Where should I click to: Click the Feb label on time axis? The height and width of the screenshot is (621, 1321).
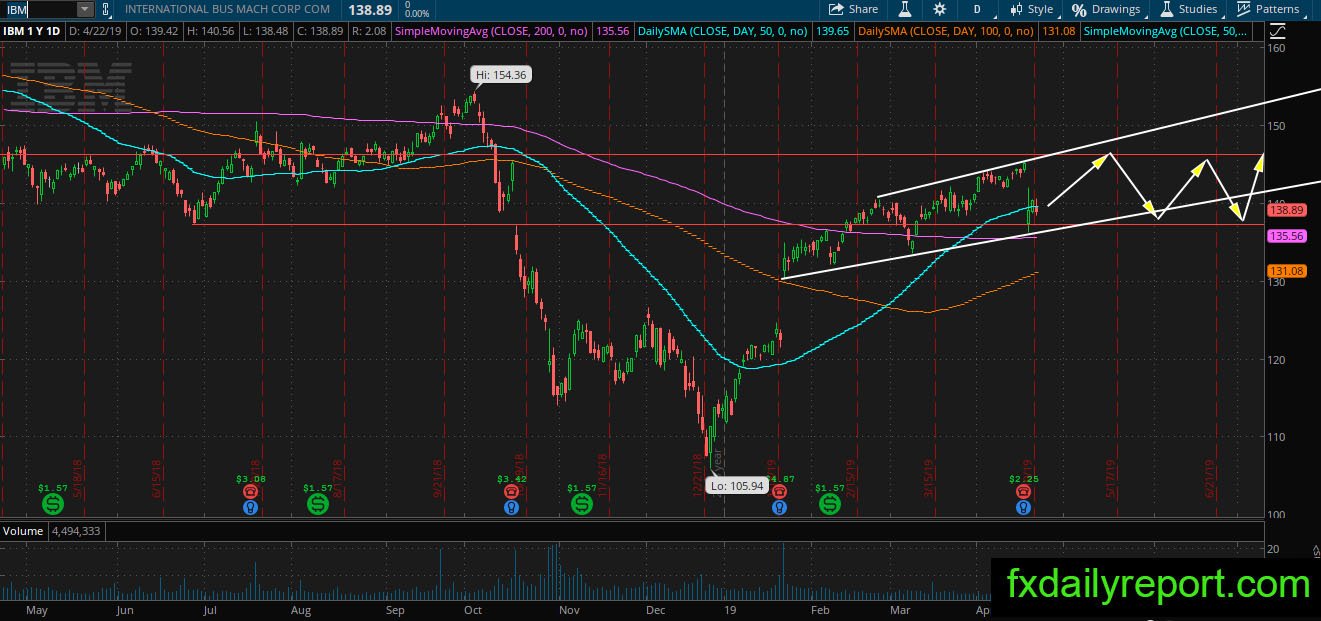click(x=820, y=609)
